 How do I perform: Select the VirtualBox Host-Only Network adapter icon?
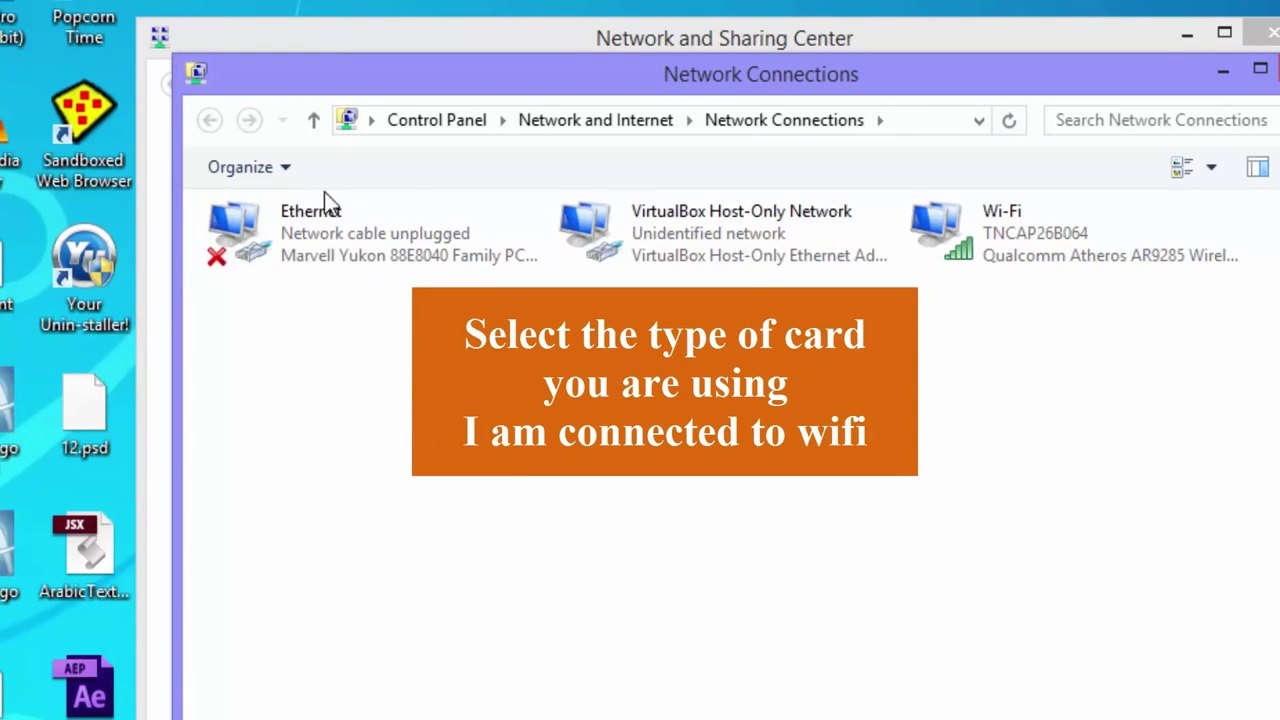tap(589, 233)
